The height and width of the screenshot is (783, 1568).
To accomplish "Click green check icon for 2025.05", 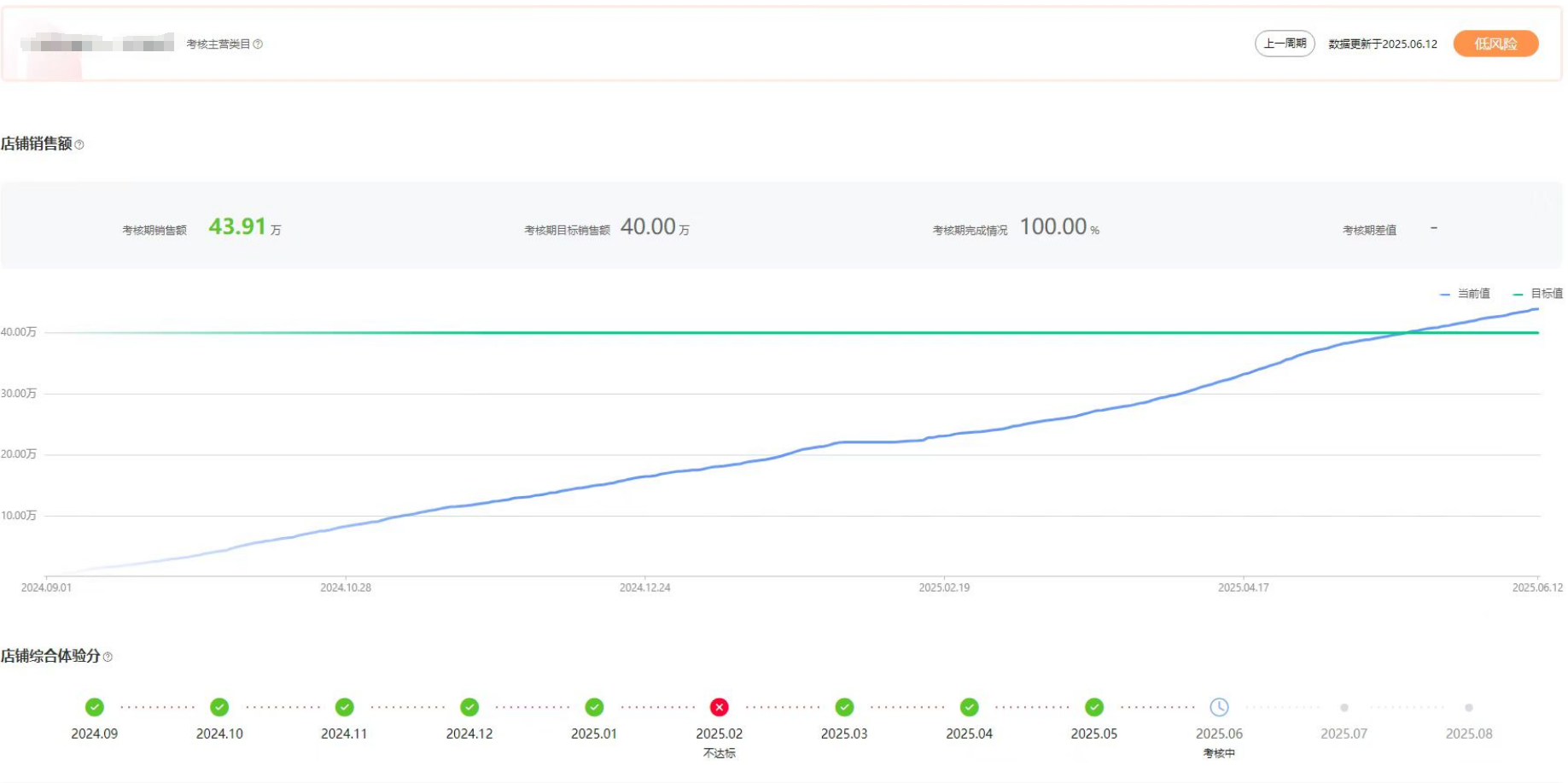I will click(1094, 707).
